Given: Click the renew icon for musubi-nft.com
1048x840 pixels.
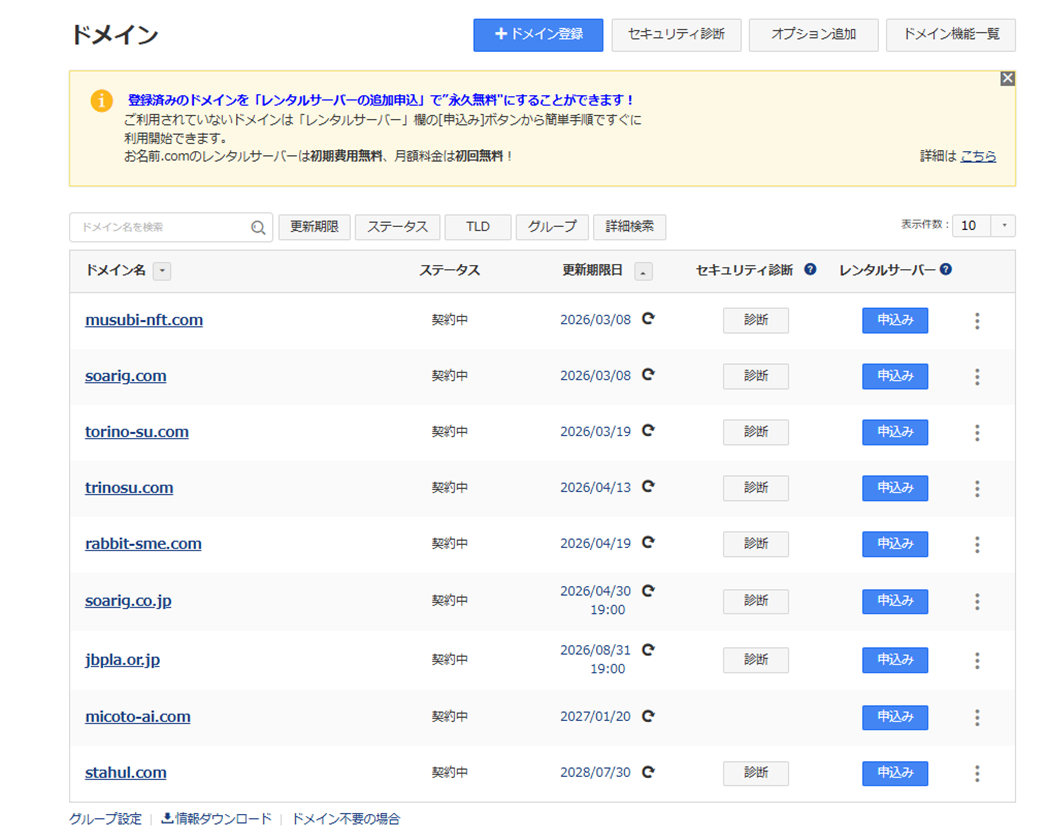Looking at the screenshot, I should click(x=648, y=319).
